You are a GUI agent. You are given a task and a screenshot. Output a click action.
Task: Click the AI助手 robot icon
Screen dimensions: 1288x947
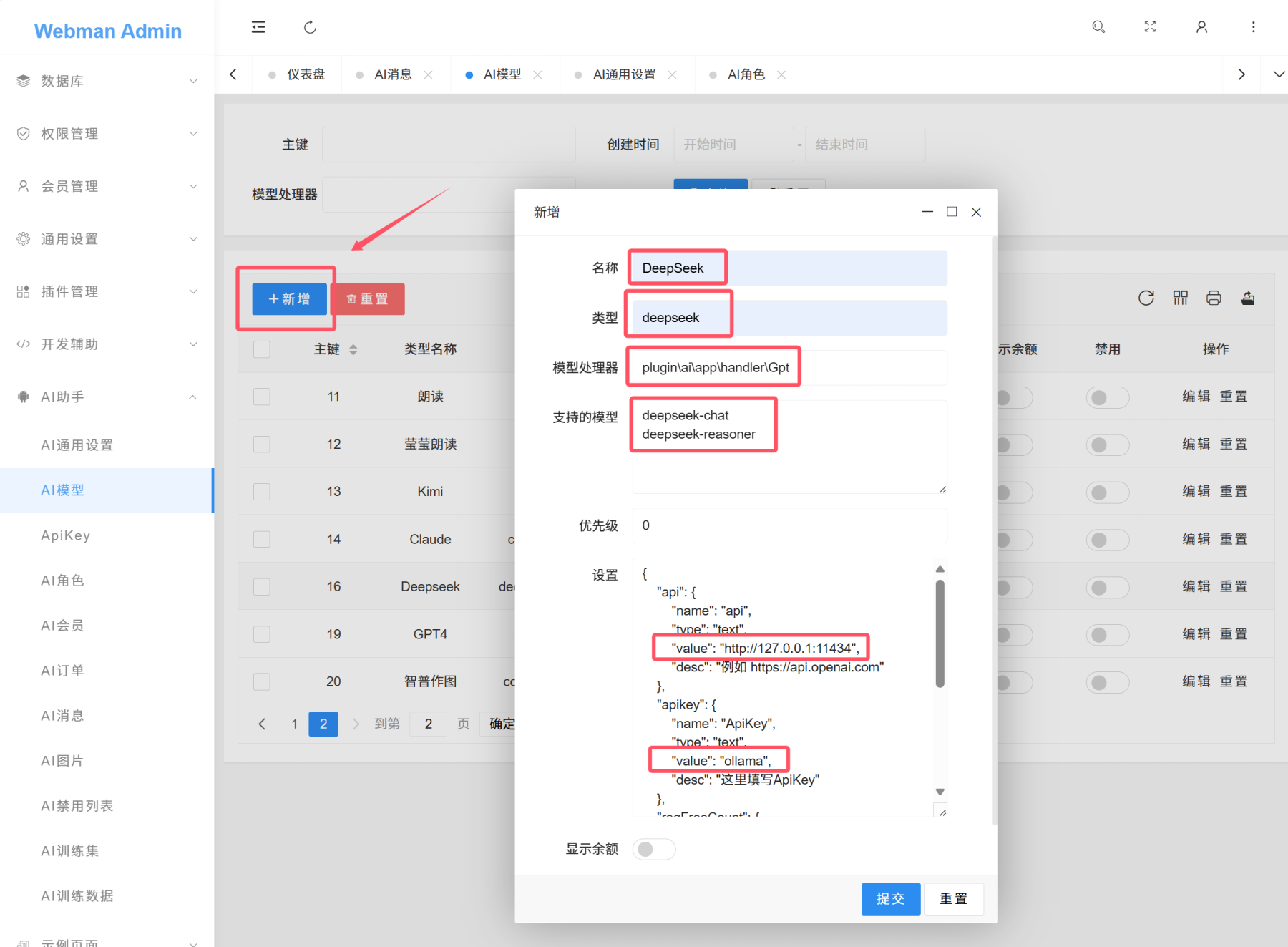pos(24,397)
